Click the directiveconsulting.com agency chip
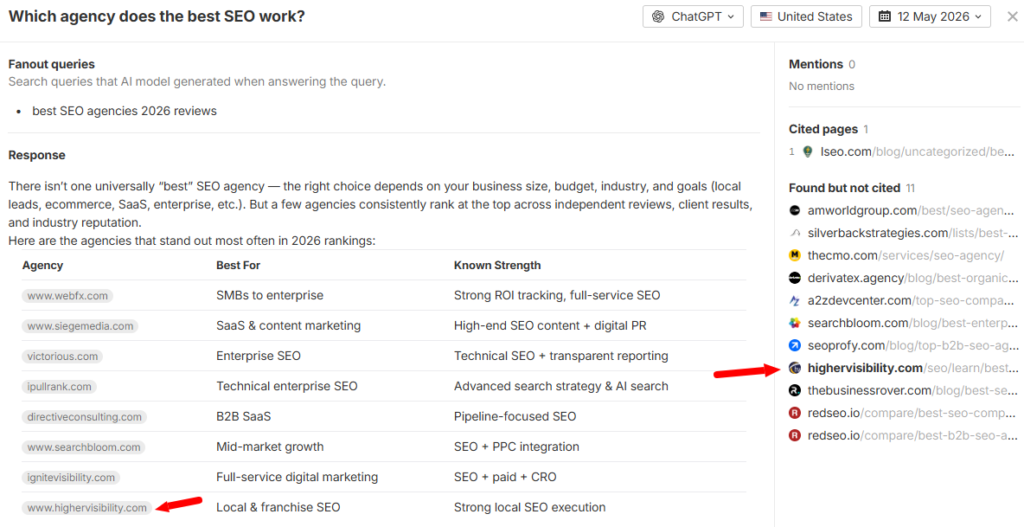The height and width of the screenshot is (527, 1024). [84, 417]
